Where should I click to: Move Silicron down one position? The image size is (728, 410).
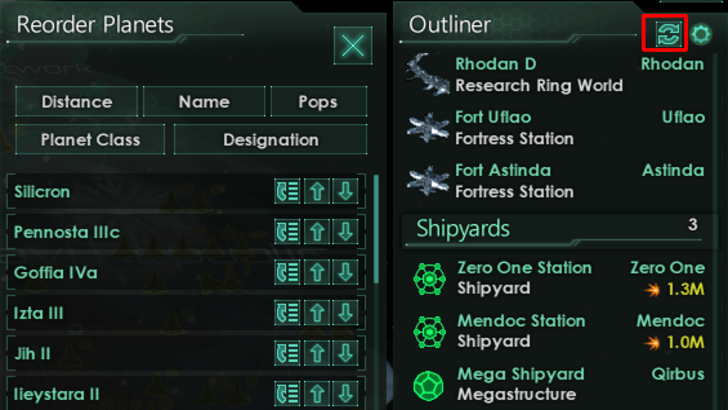[345, 192]
